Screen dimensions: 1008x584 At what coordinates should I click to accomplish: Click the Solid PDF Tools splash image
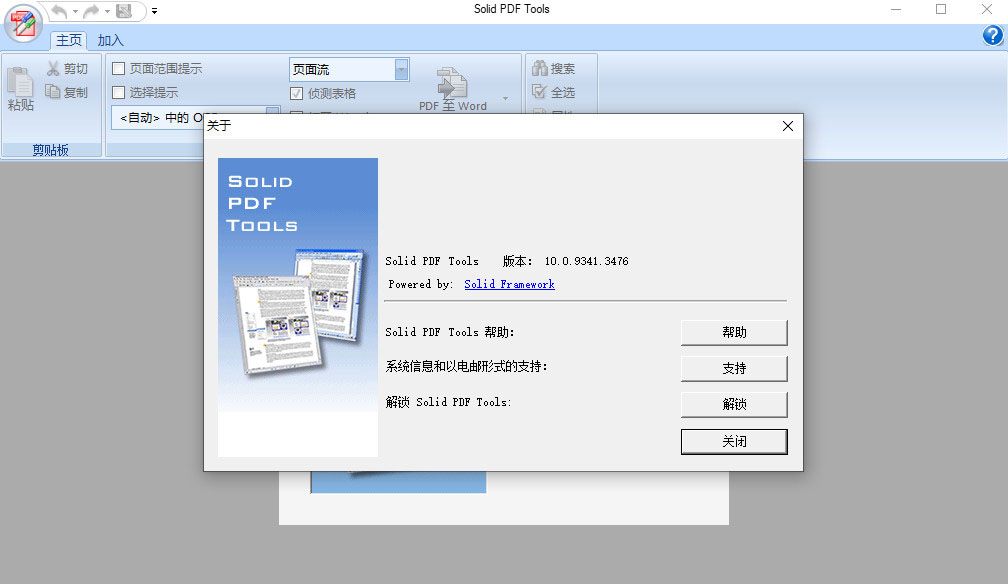(x=298, y=307)
